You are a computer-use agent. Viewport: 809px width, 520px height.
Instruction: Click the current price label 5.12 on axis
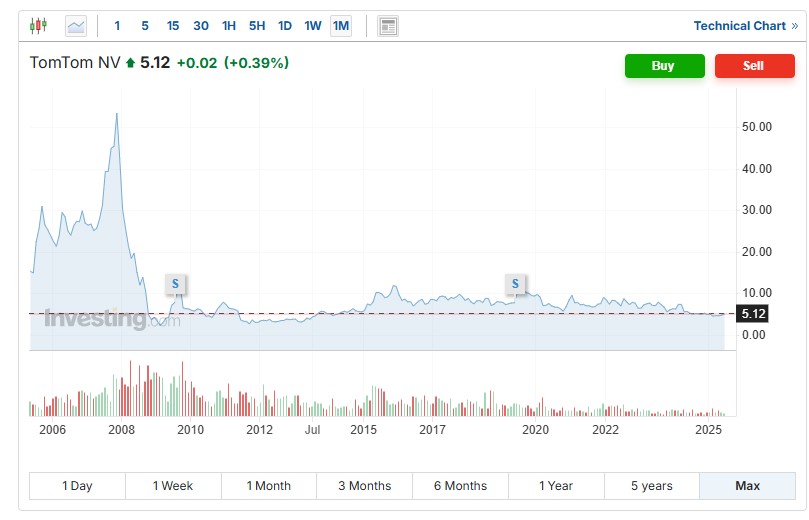click(x=752, y=314)
